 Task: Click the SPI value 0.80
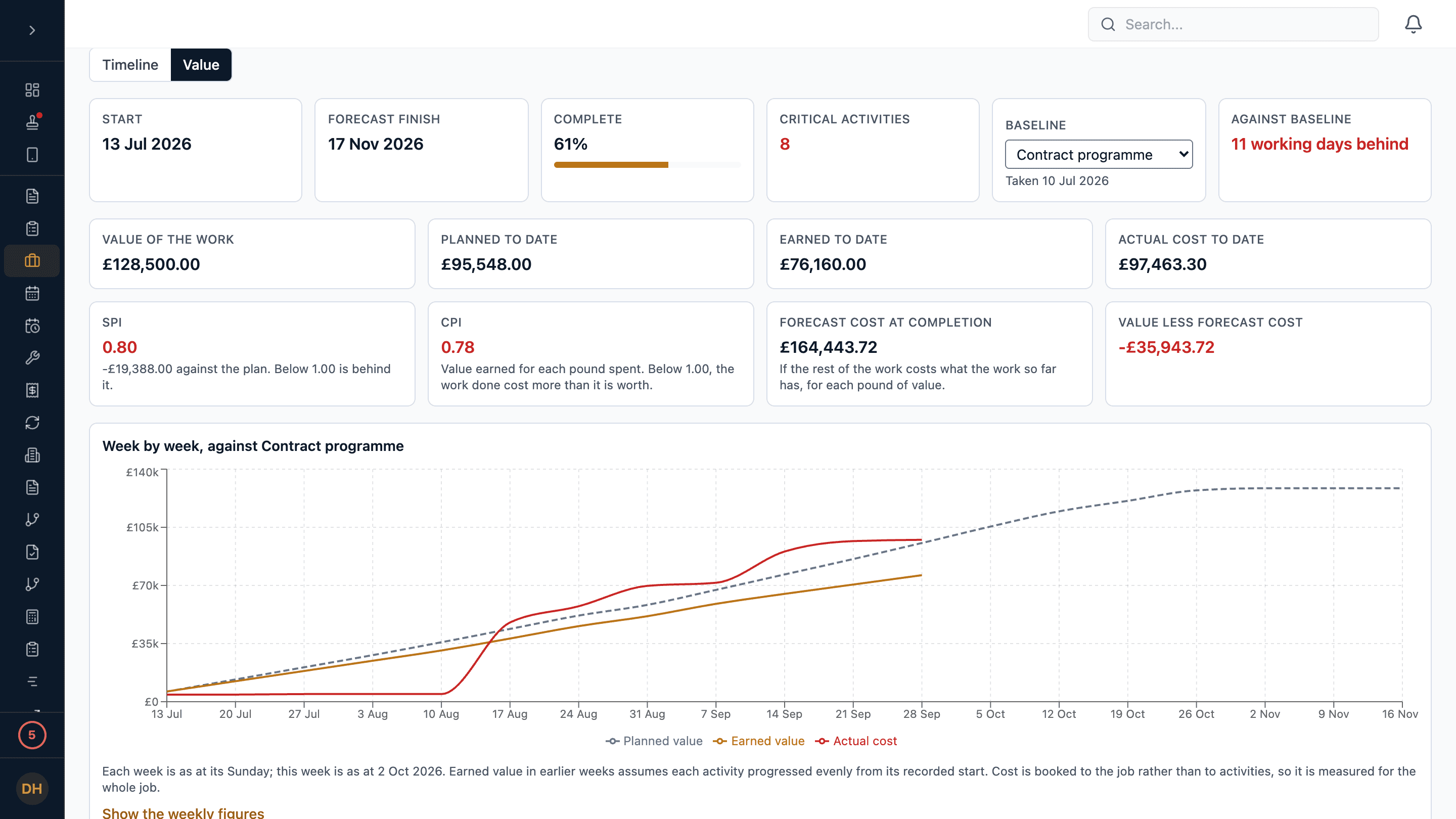(120, 347)
